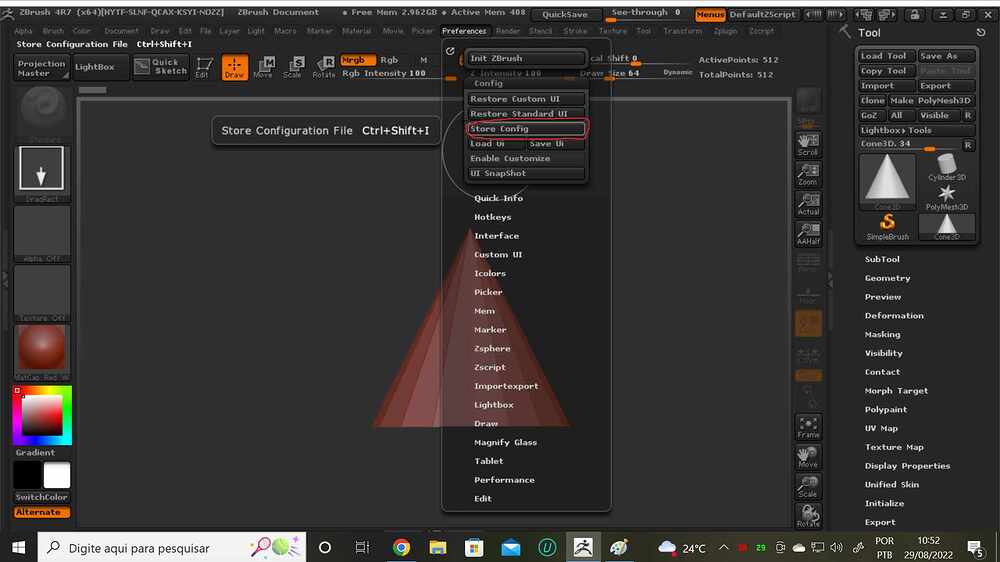Viewport: 1000px width, 562px height.
Task: Click the AAHalf icon
Action: click(x=808, y=234)
